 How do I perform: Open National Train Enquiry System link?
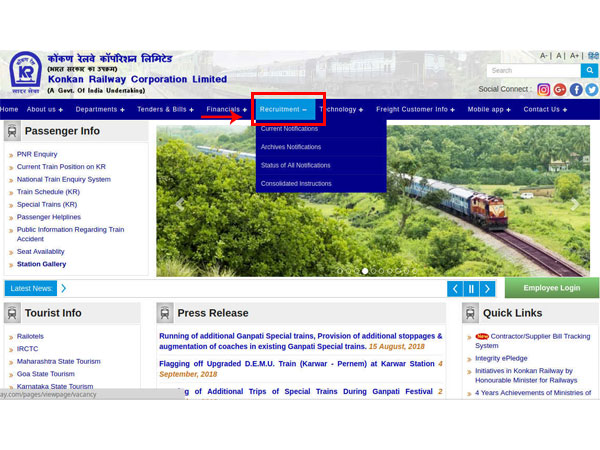pyautogui.click(x=64, y=179)
